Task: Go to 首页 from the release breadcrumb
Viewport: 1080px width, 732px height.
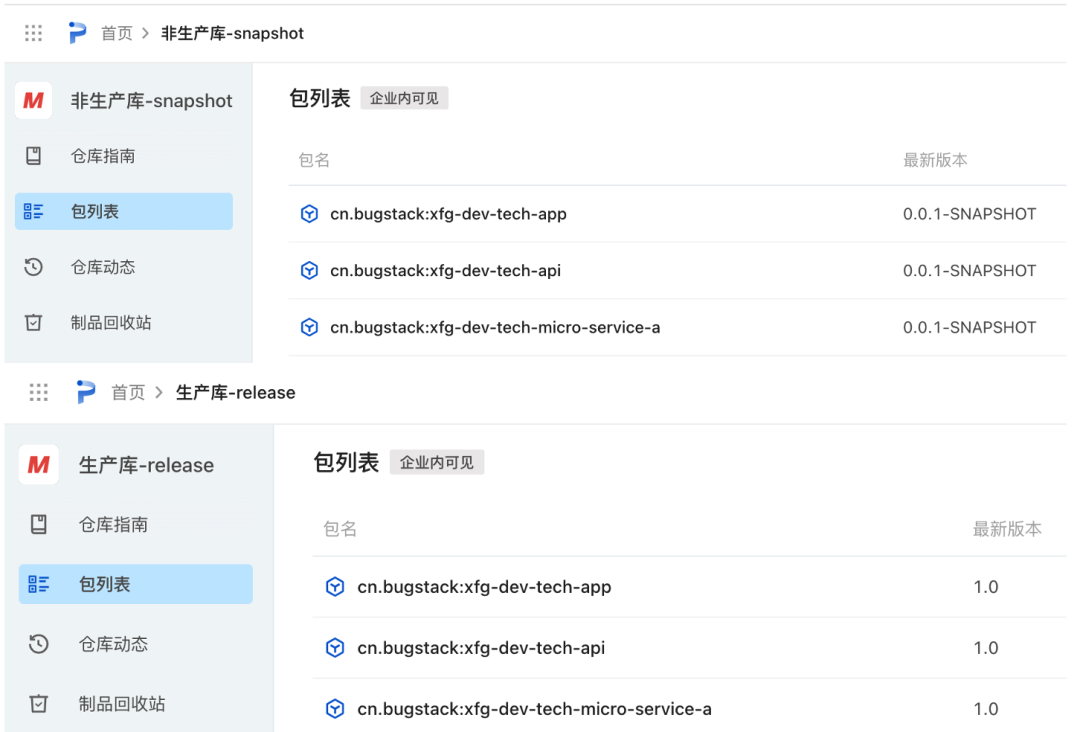Action: click(128, 393)
